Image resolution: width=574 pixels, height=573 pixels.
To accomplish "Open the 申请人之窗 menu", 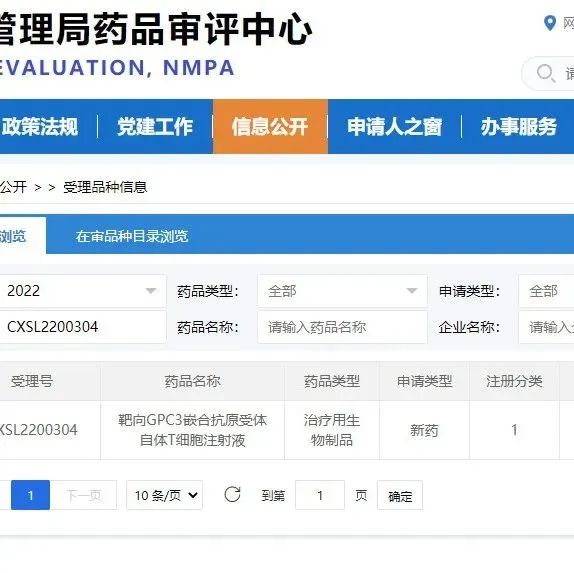I will pos(395,127).
